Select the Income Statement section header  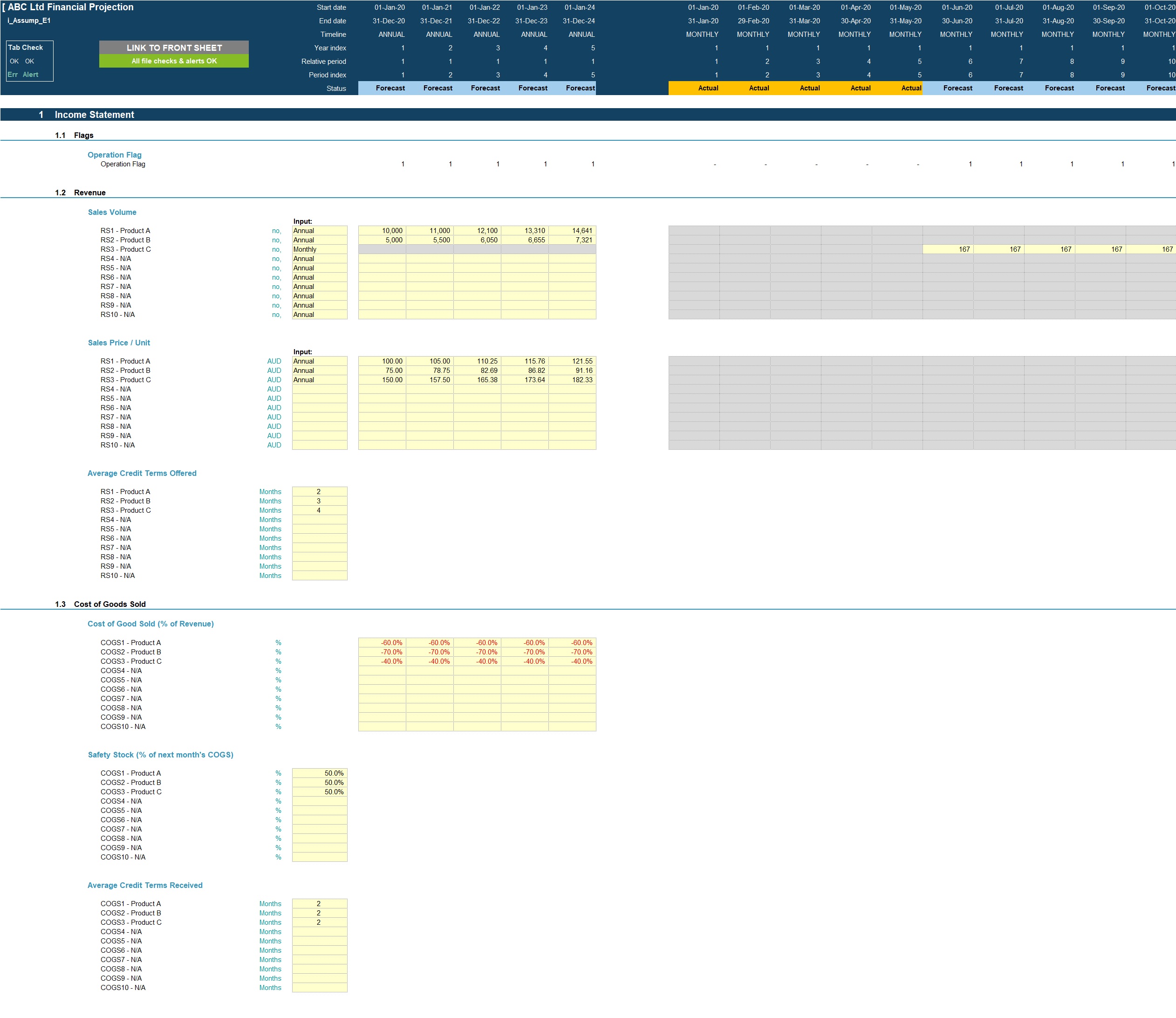pos(94,115)
